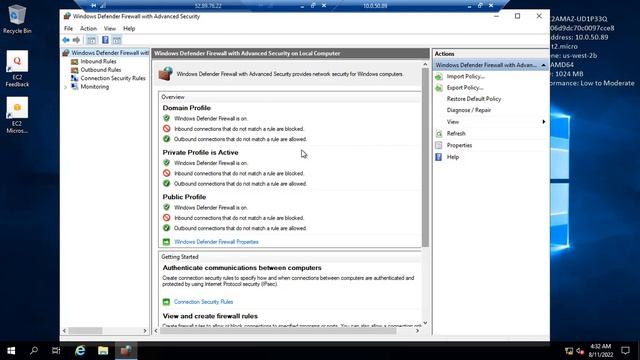Screen dimensions: 640x360
Task: Click green icon beside Connection Security Rules link
Action: (x=166, y=302)
